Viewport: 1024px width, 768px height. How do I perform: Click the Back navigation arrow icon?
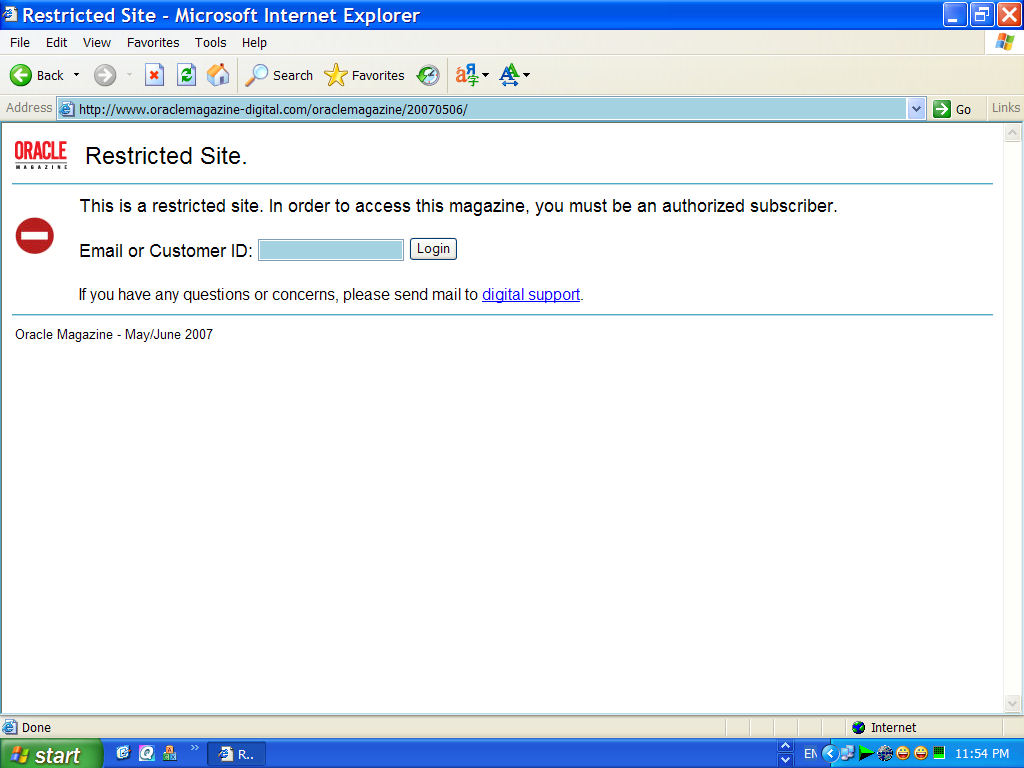click(x=21, y=75)
